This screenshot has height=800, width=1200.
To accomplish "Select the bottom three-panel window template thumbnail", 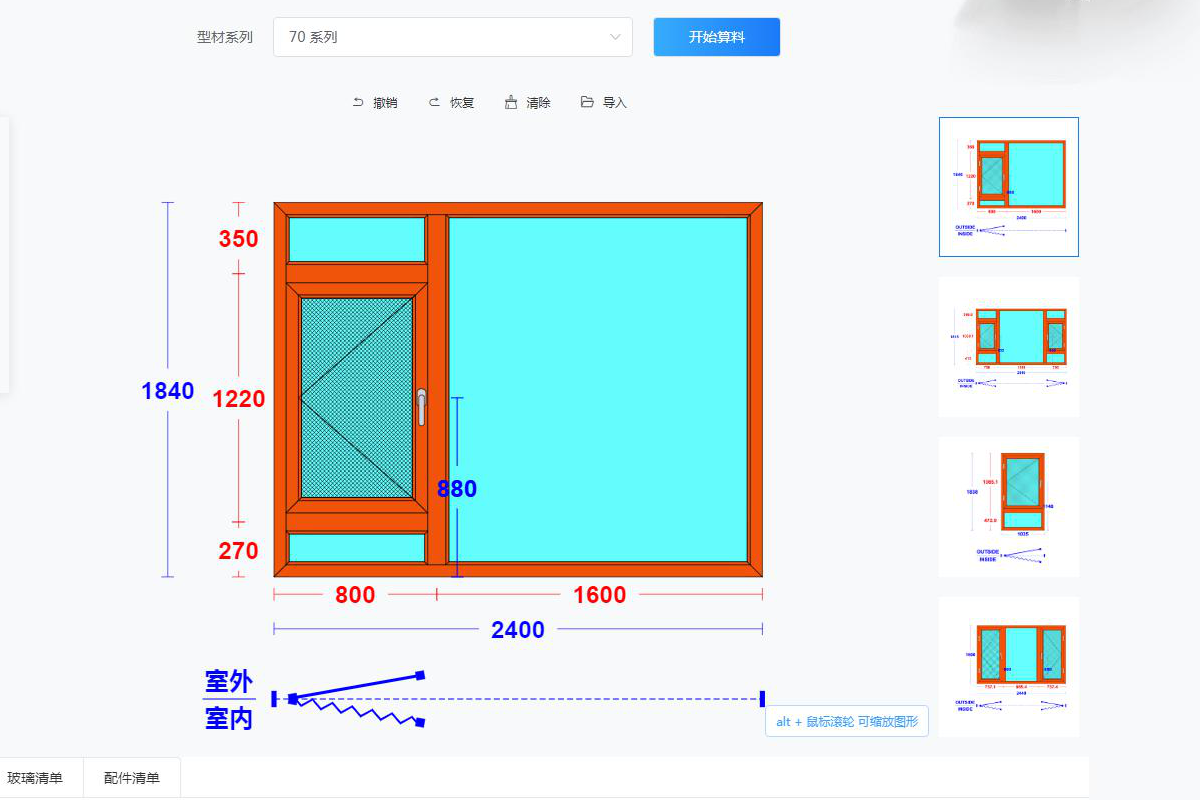I will (x=1008, y=665).
